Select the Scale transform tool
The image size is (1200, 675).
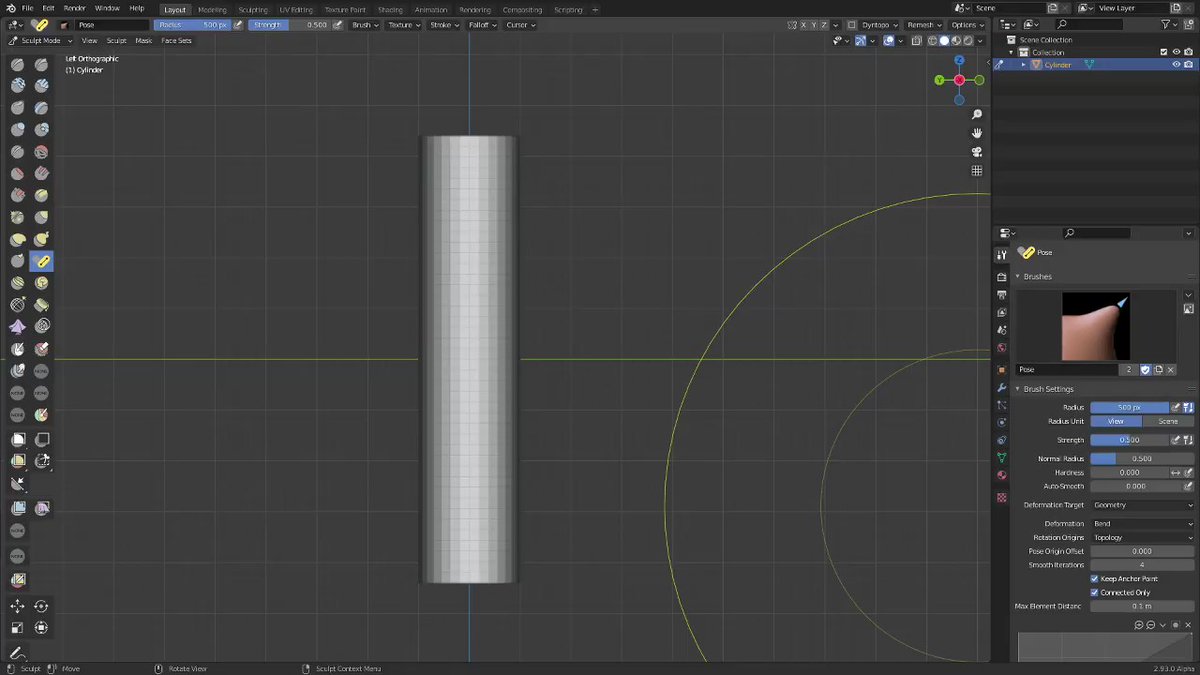pyautogui.click(x=18, y=628)
